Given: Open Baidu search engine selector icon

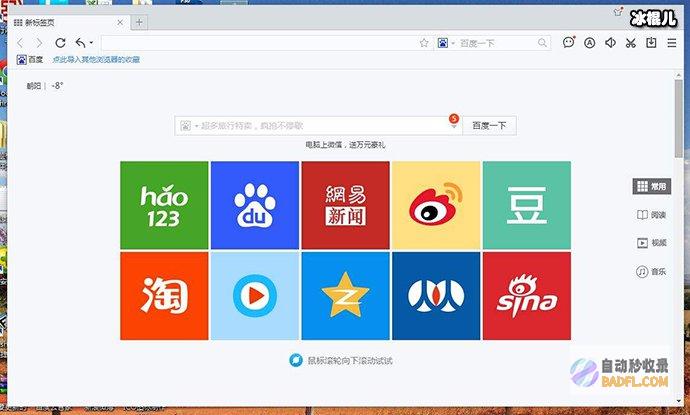Looking at the screenshot, I should pos(443,43).
